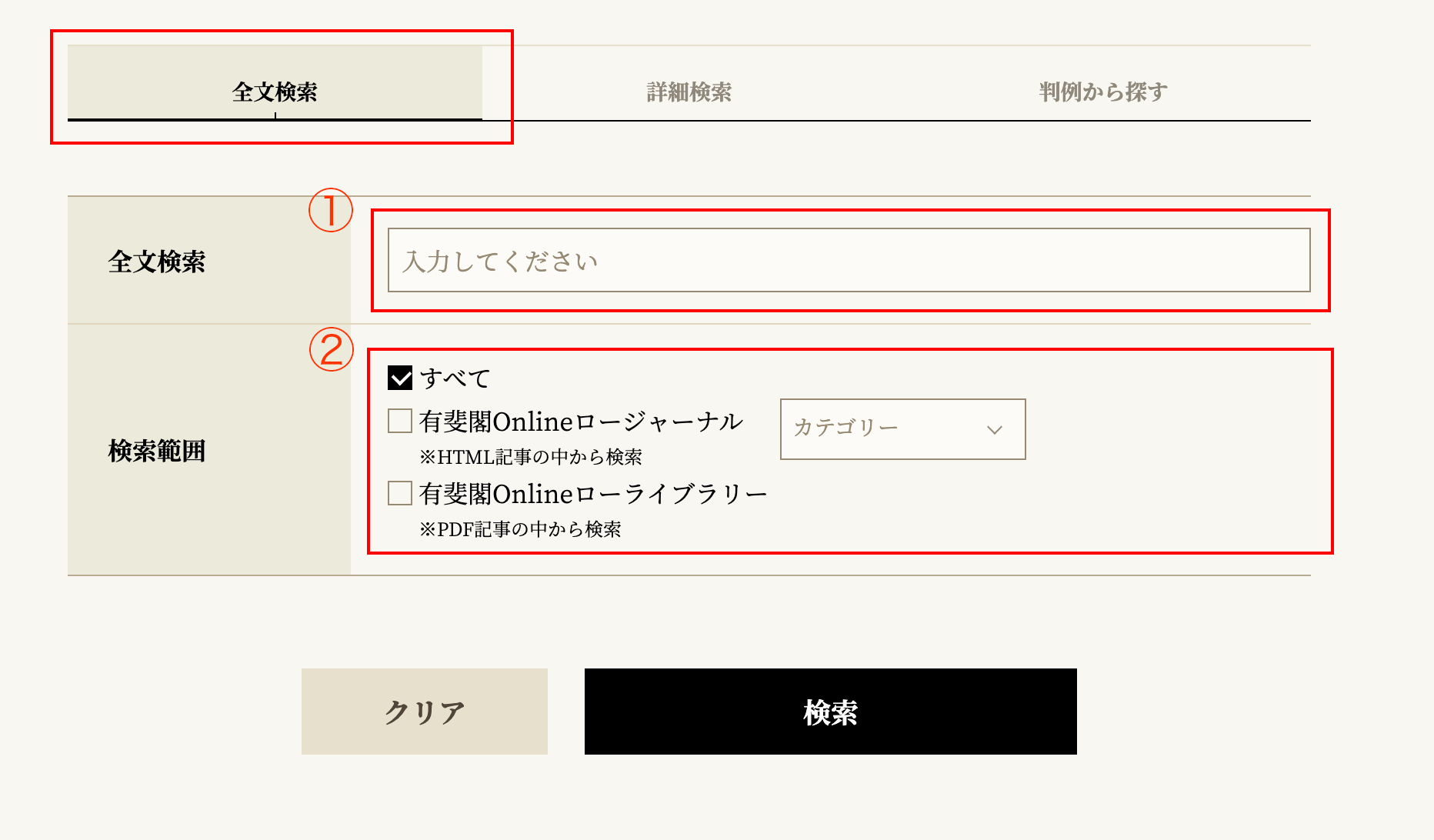1434x840 pixels.
Task: Click the black 検索 button
Action: pyautogui.click(x=830, y=712)
